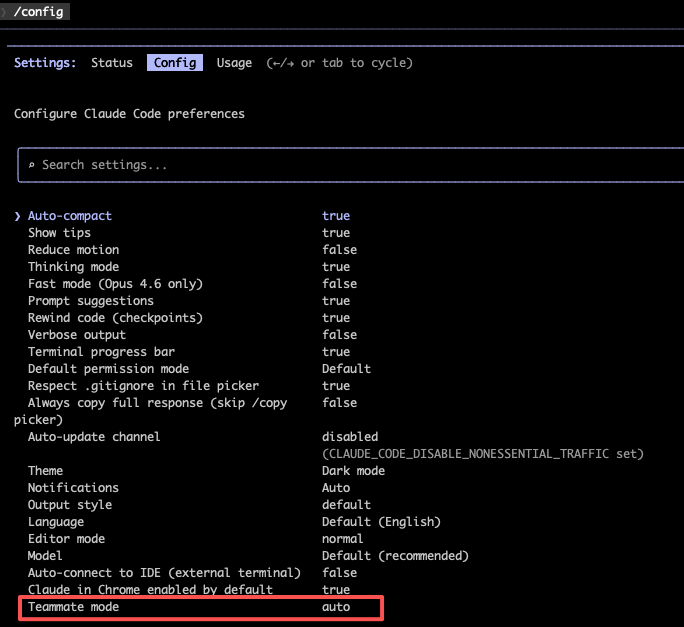Viewport: 684px width, 627px height.
Task: Toggle the Show tips value
Action: click(x=336, y=233)
